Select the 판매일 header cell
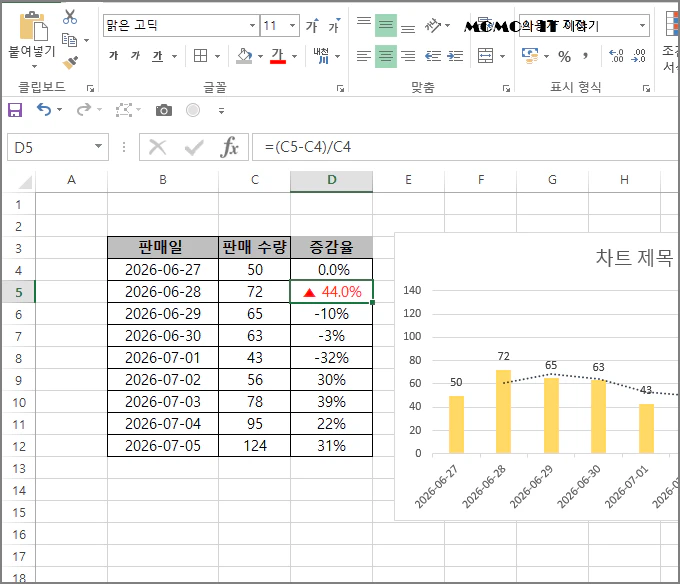Viewport: 680px width, 584px height. tap(163, 248)
